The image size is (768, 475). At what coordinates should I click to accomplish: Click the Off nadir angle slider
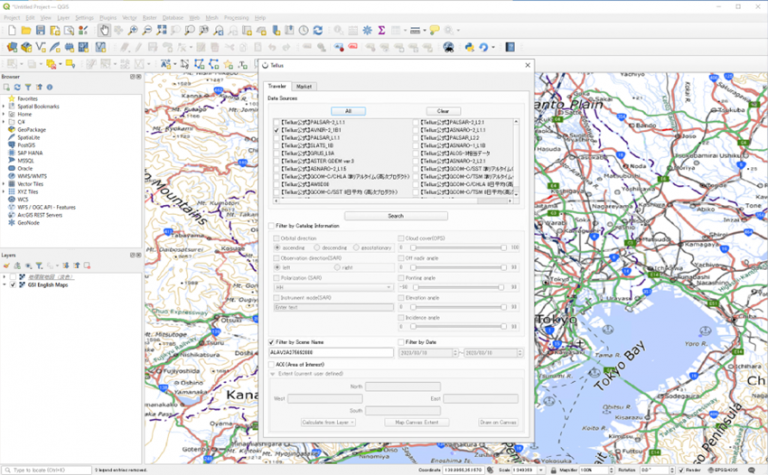point(458,267)
